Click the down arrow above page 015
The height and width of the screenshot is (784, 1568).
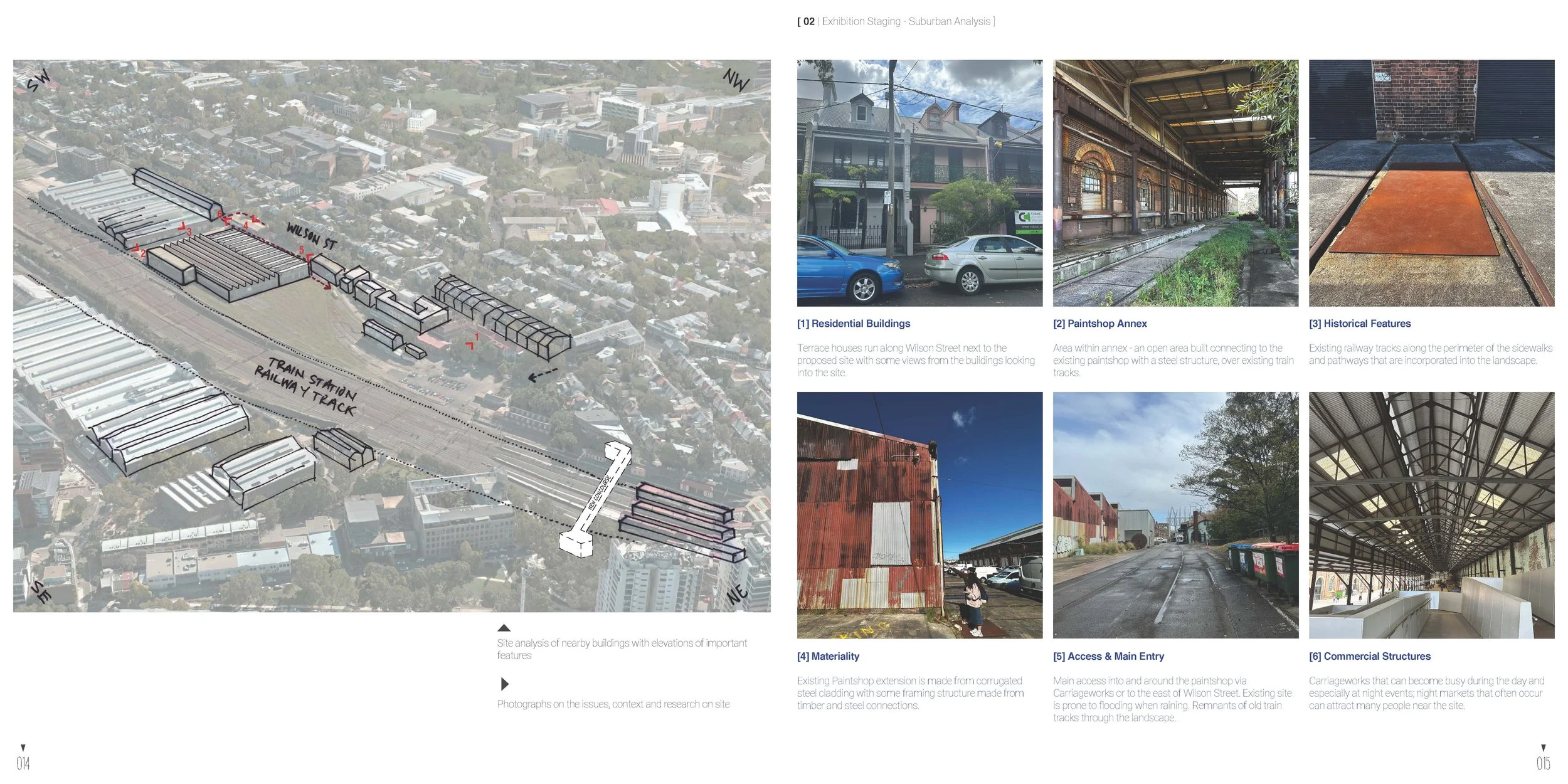(x=1544, y=748)
